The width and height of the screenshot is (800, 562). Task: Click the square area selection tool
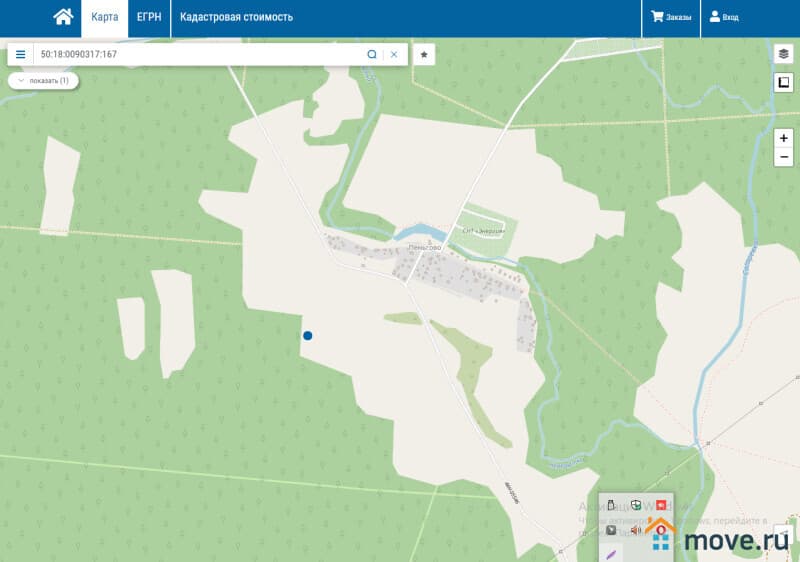783,83
